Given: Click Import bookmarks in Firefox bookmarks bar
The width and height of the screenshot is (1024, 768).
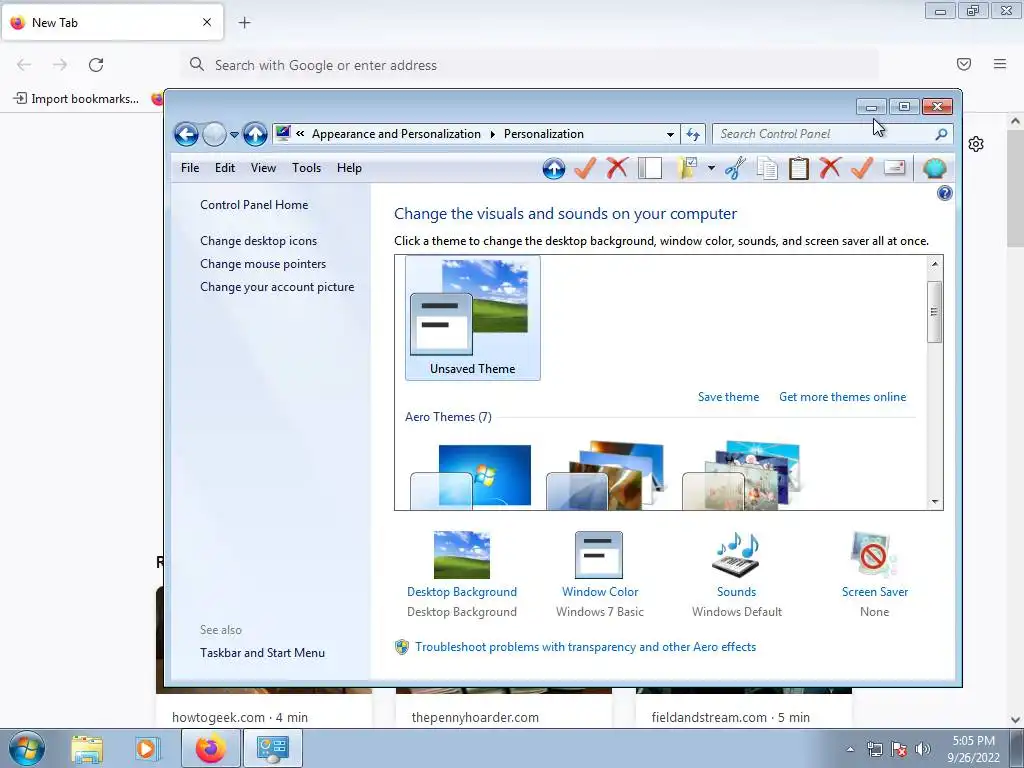Looking at the screenshot, I should point(76,99).
